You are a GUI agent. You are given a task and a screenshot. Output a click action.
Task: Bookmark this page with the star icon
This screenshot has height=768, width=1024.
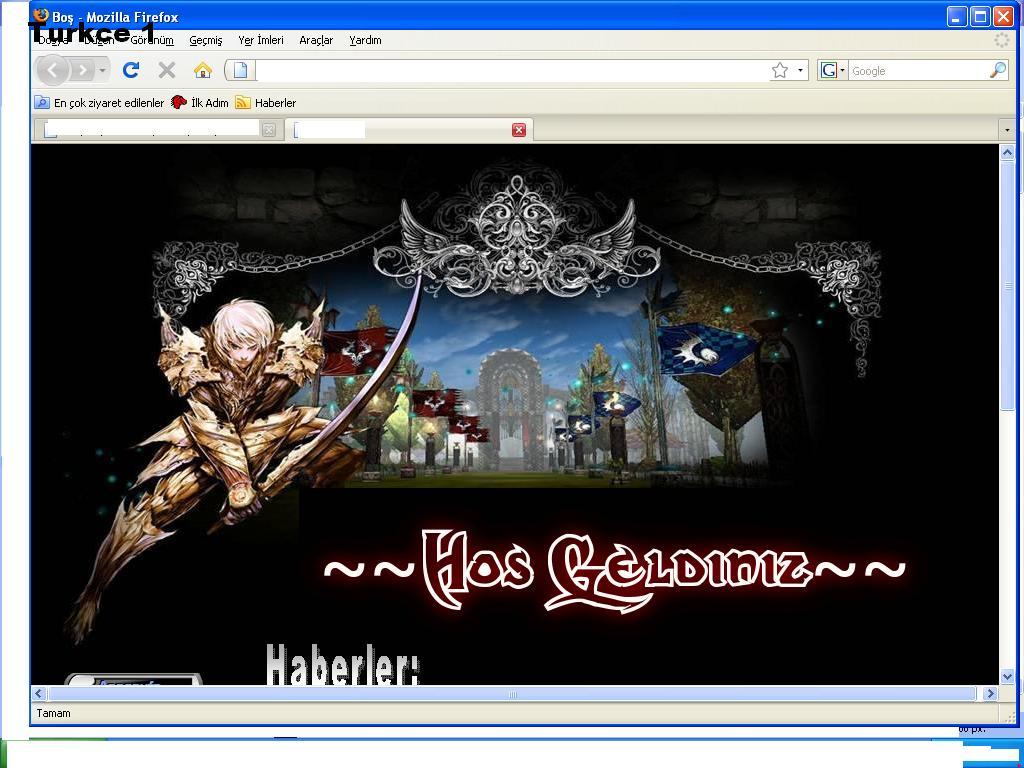coord(780,71)
